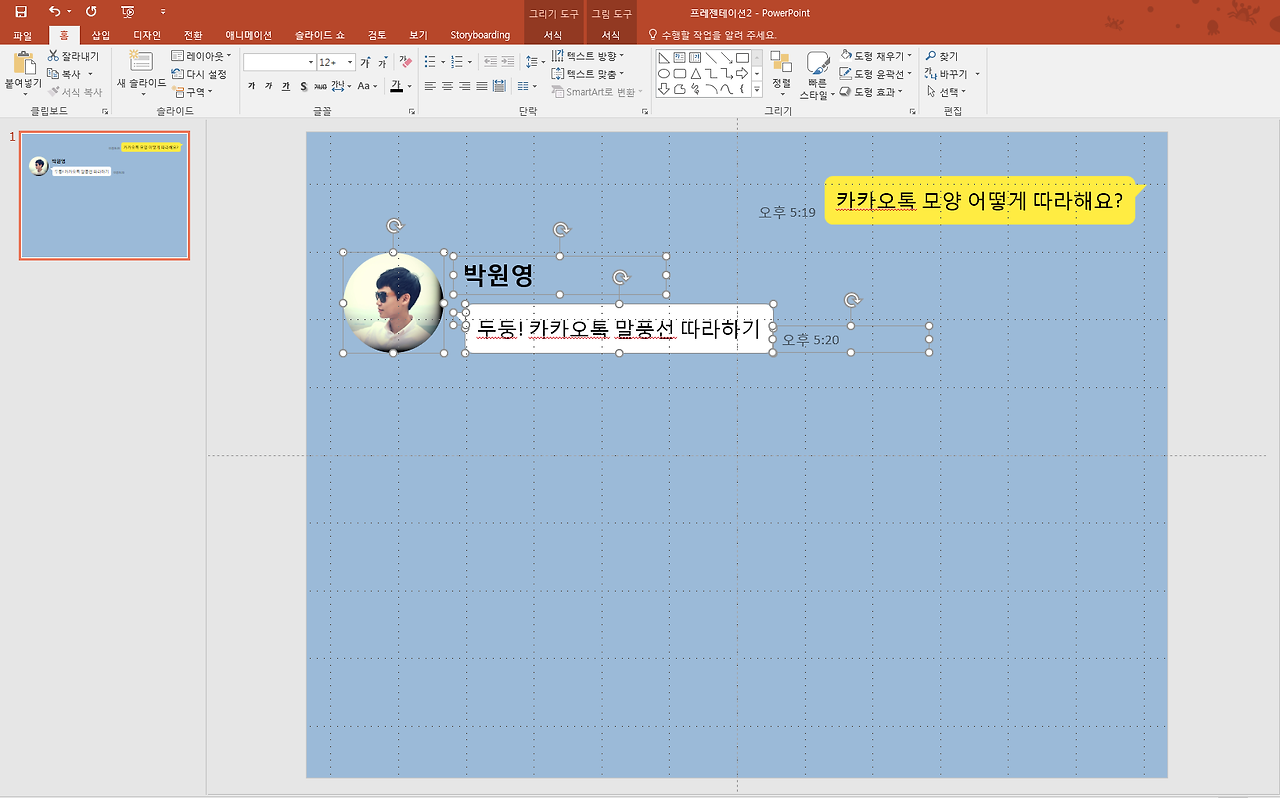This screenshot has width=1280, height=798.
Task: Click 찾기 (Find) in editing group
Action: 942,57
